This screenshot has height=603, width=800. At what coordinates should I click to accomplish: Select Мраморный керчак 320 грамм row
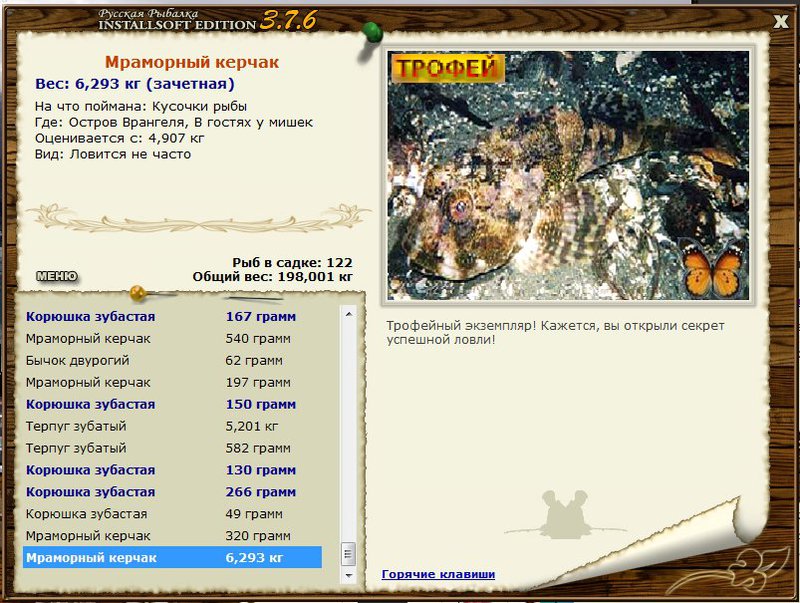click(172, 536)
